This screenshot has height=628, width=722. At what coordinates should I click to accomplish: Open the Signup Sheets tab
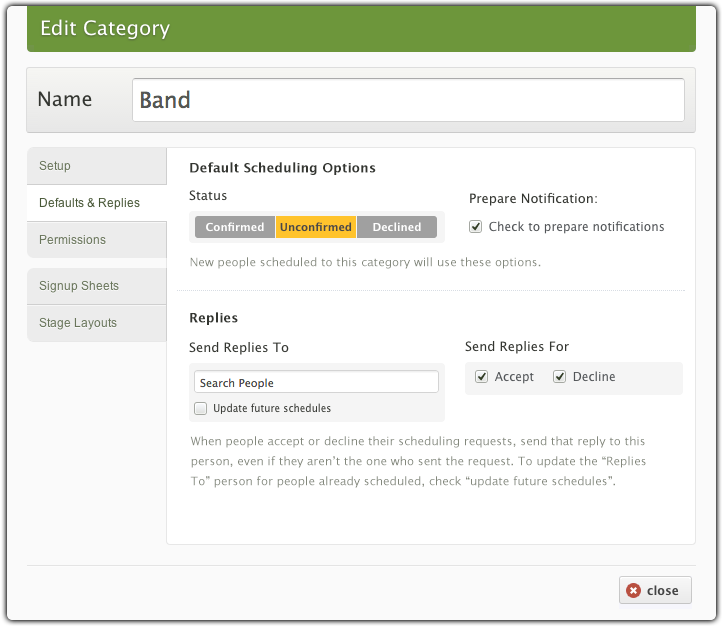pos(96,286)
